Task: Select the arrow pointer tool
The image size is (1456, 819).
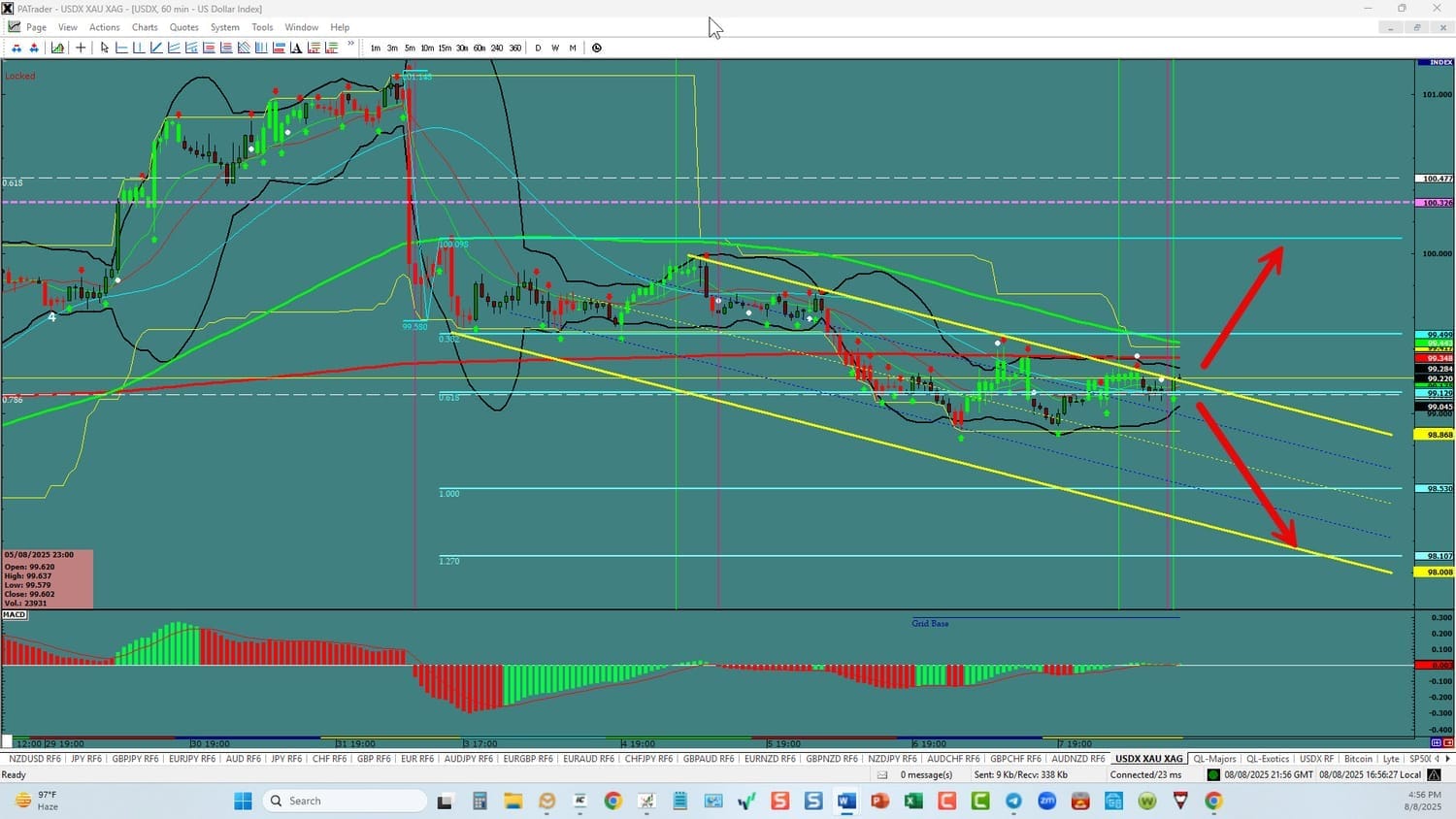Action: [x=104, y=48]
